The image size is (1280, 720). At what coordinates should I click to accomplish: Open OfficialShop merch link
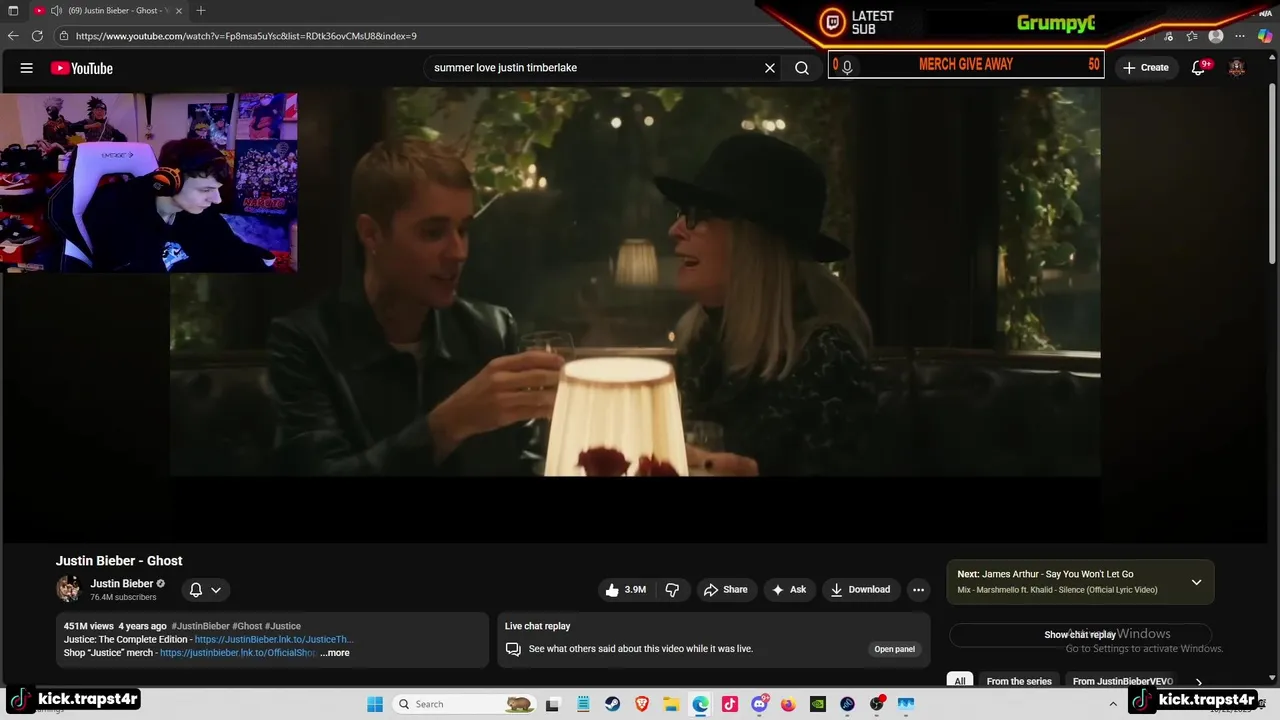[x=238, y=653]
